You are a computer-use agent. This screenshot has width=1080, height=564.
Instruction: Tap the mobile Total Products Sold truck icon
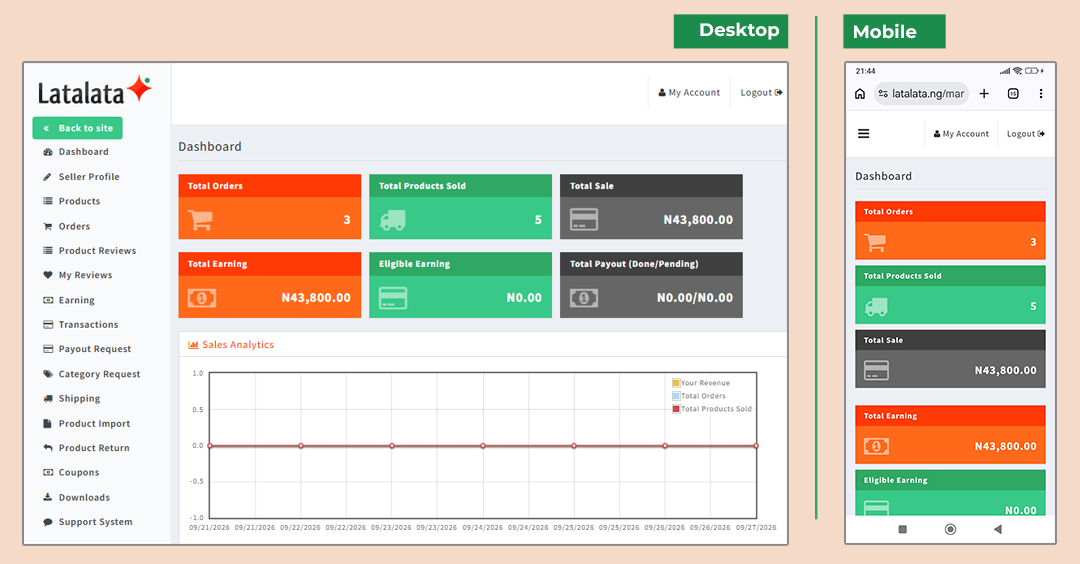pos(876,307)
